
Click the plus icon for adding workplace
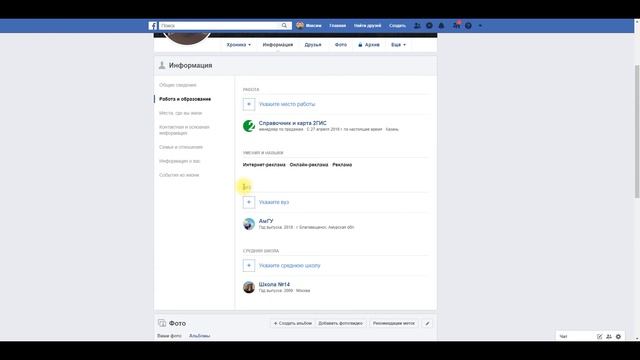tap(249, 104)
